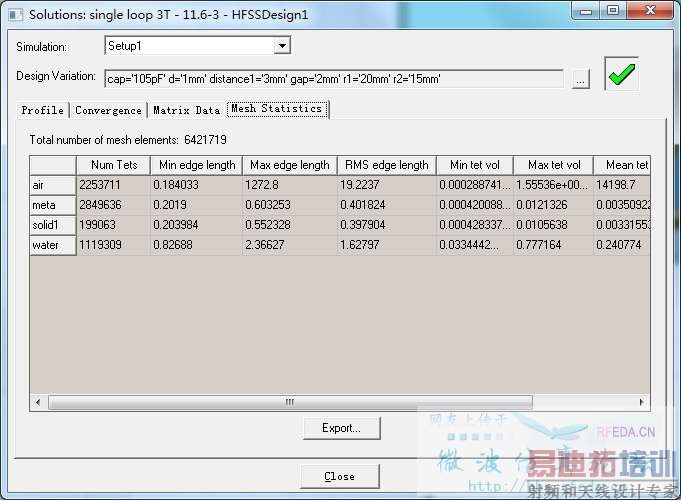The height and width of the screenshot is (501, 681).
Task: Click the cell with value 0.240774
Action: click(x=622, y=245)
